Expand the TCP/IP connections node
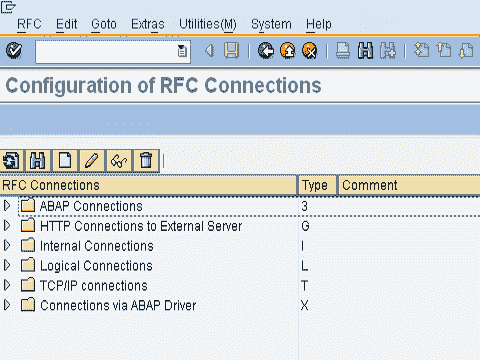Viewport: 480px width, 360px height. tap(7, 285)
